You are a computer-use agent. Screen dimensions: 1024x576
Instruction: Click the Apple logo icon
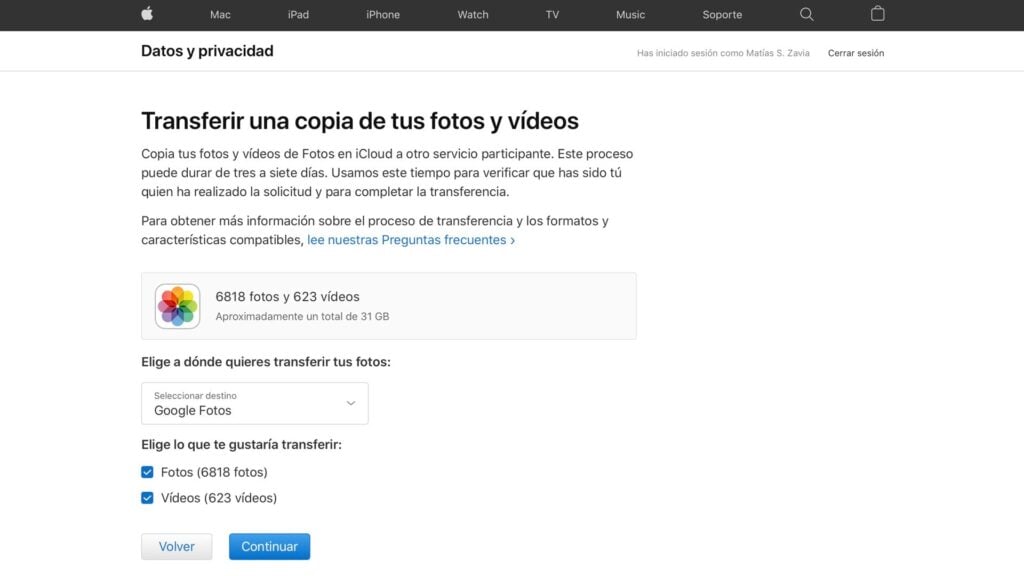pyautogui.click(x=147, y=14)
